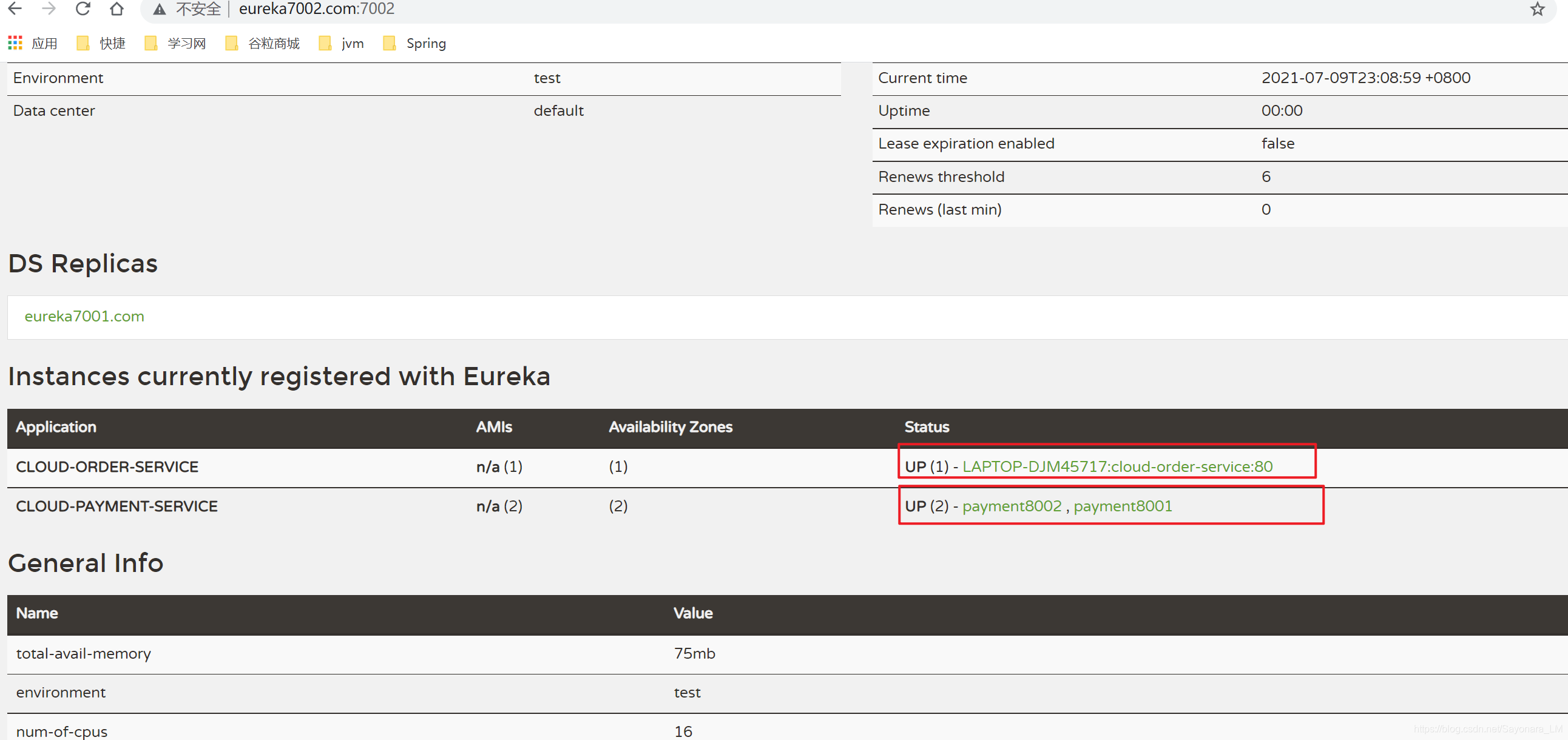Viewport: 1568px width, 740px height.
Task: Reload the page with refresh icon
Action: (x=83, y=8)
